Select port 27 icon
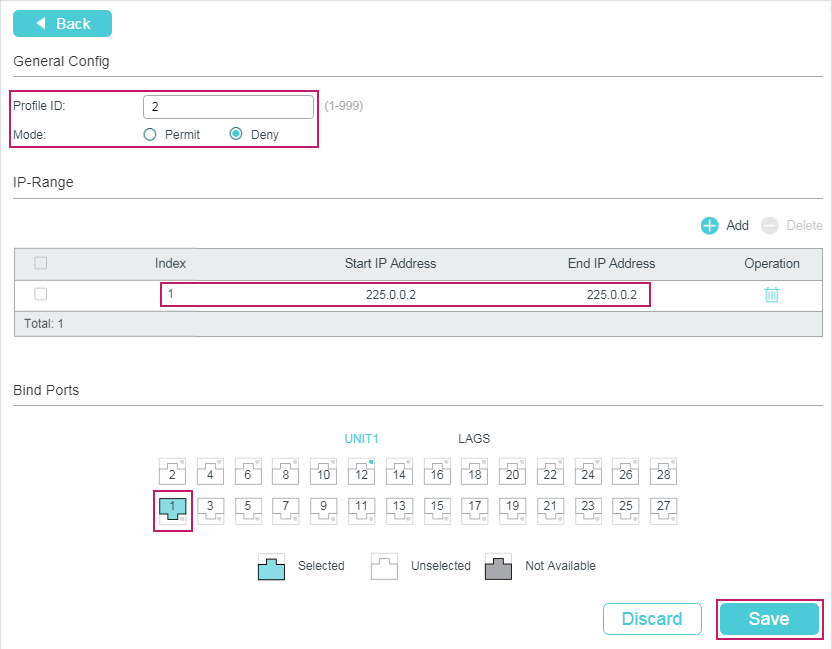Screen dimensions: 832x649 click(x=662, y=510)
